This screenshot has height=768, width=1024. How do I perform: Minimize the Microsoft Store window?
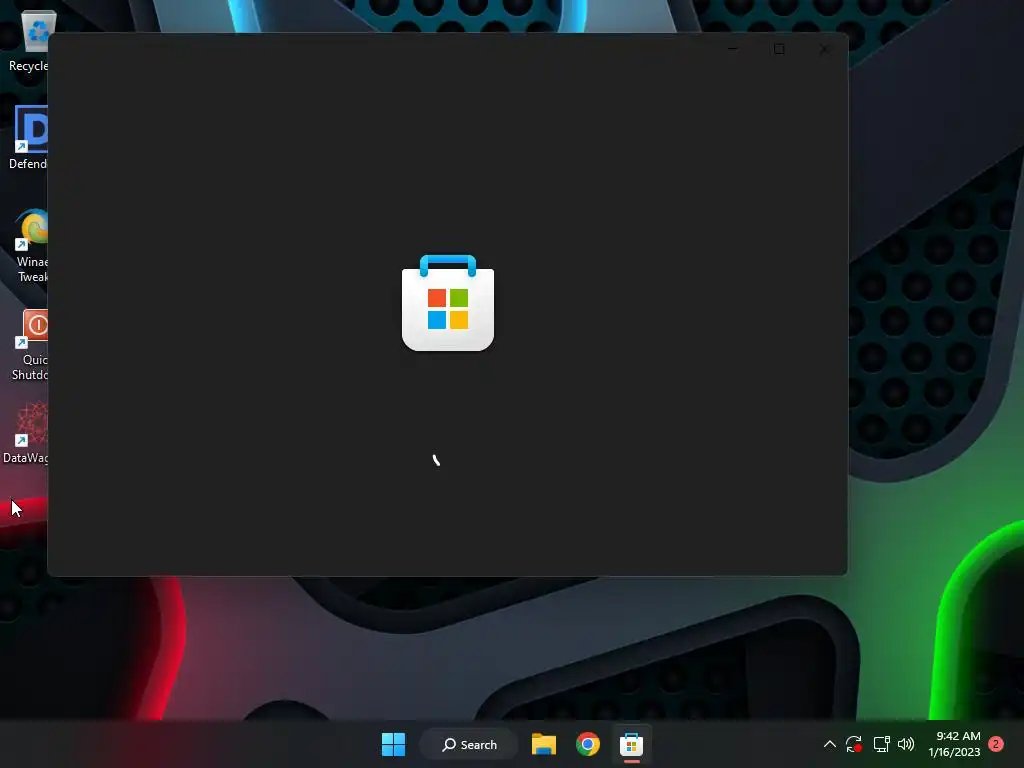pos(733,49)
